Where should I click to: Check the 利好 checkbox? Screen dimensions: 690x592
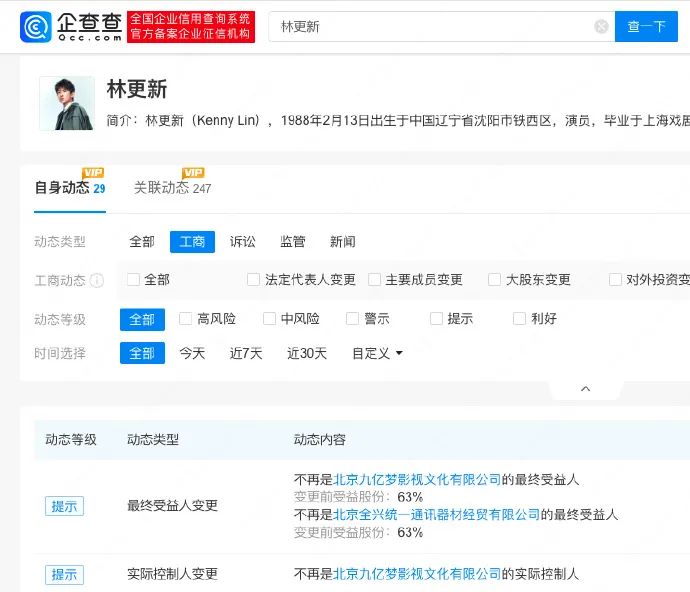[519, 318]
